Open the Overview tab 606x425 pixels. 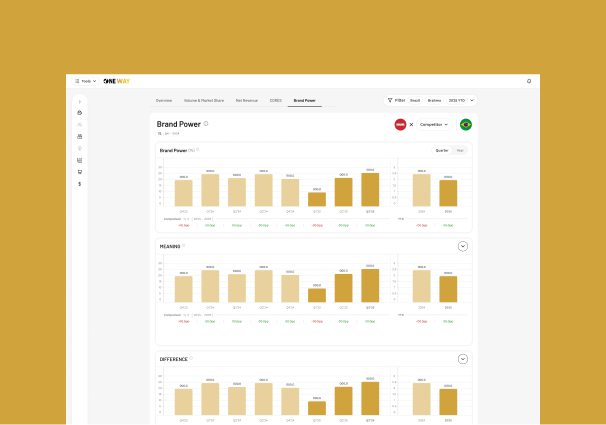(164, 100)
